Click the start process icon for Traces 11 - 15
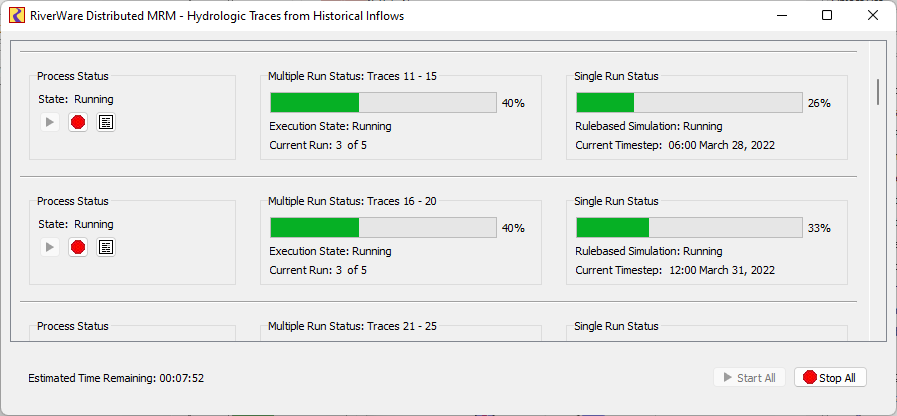897x416 pixels. coord(50,122)
